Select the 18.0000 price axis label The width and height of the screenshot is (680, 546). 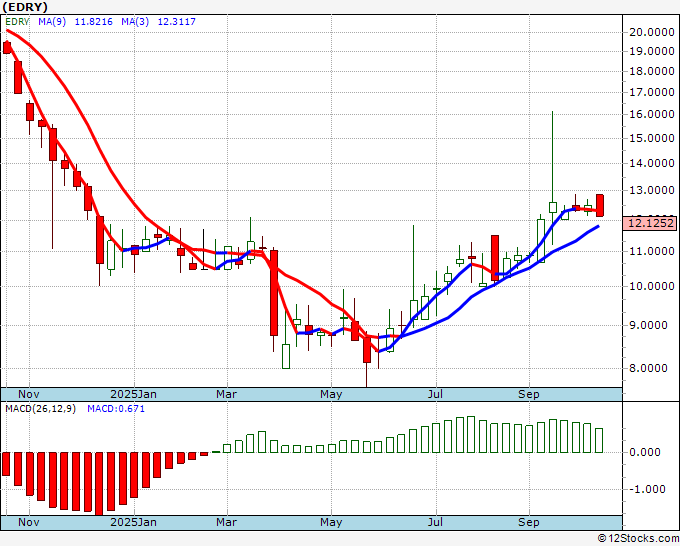651,71
